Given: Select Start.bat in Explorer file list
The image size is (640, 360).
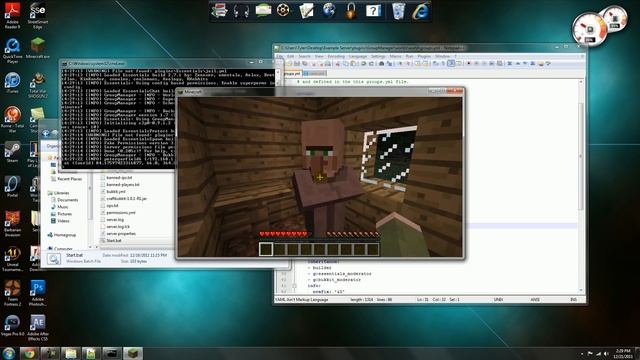Looking at the screenshot, I should 114,240.
